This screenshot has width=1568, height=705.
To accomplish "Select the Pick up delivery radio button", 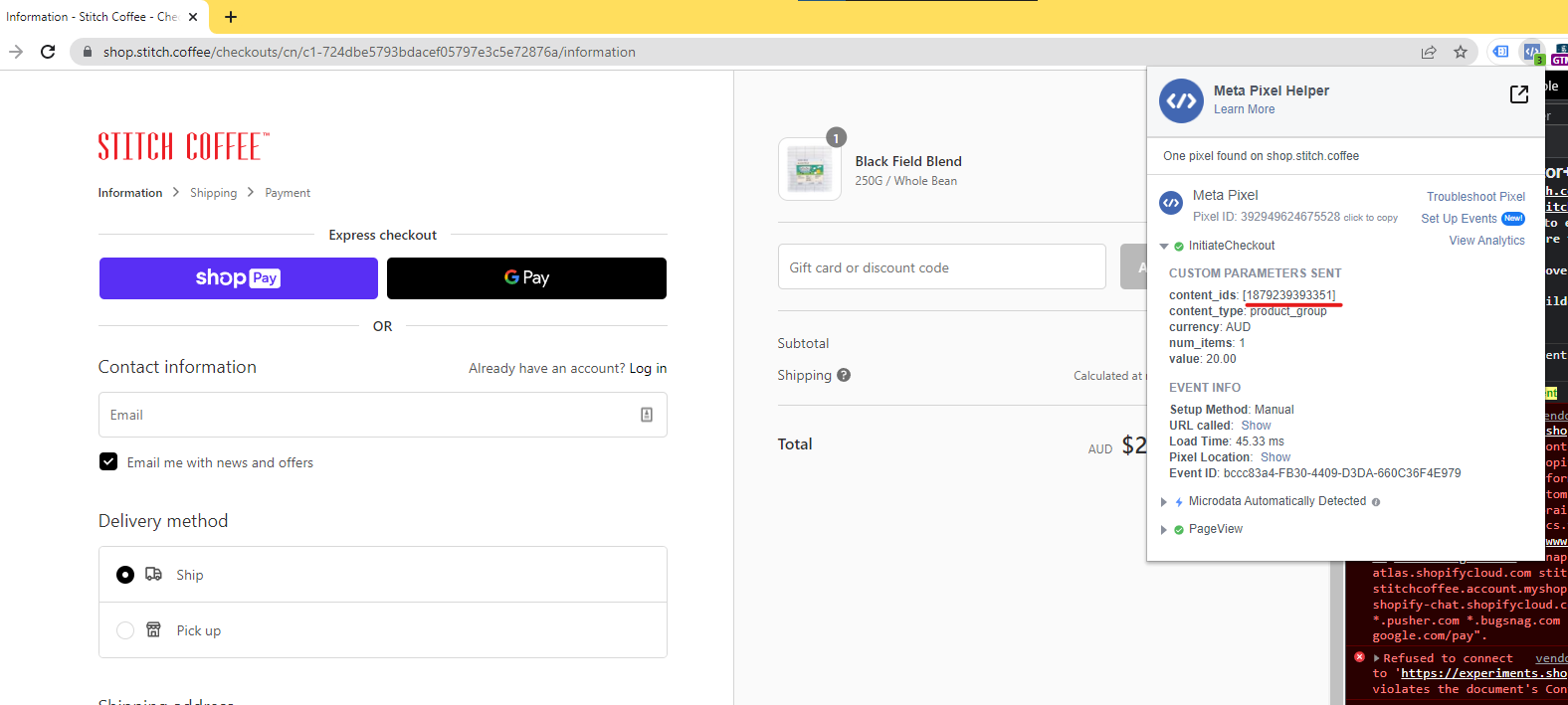I will point(125,630).
